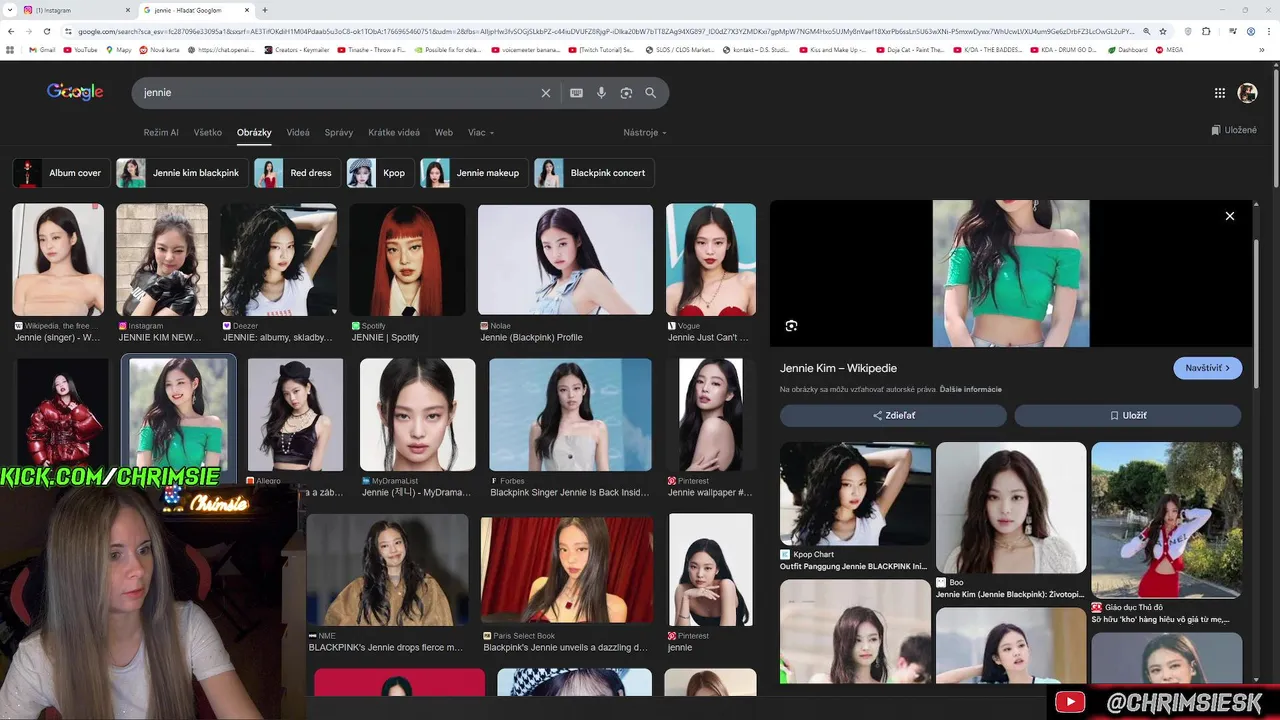Click the Navštíviť visit button

[x=1208, y=368]
